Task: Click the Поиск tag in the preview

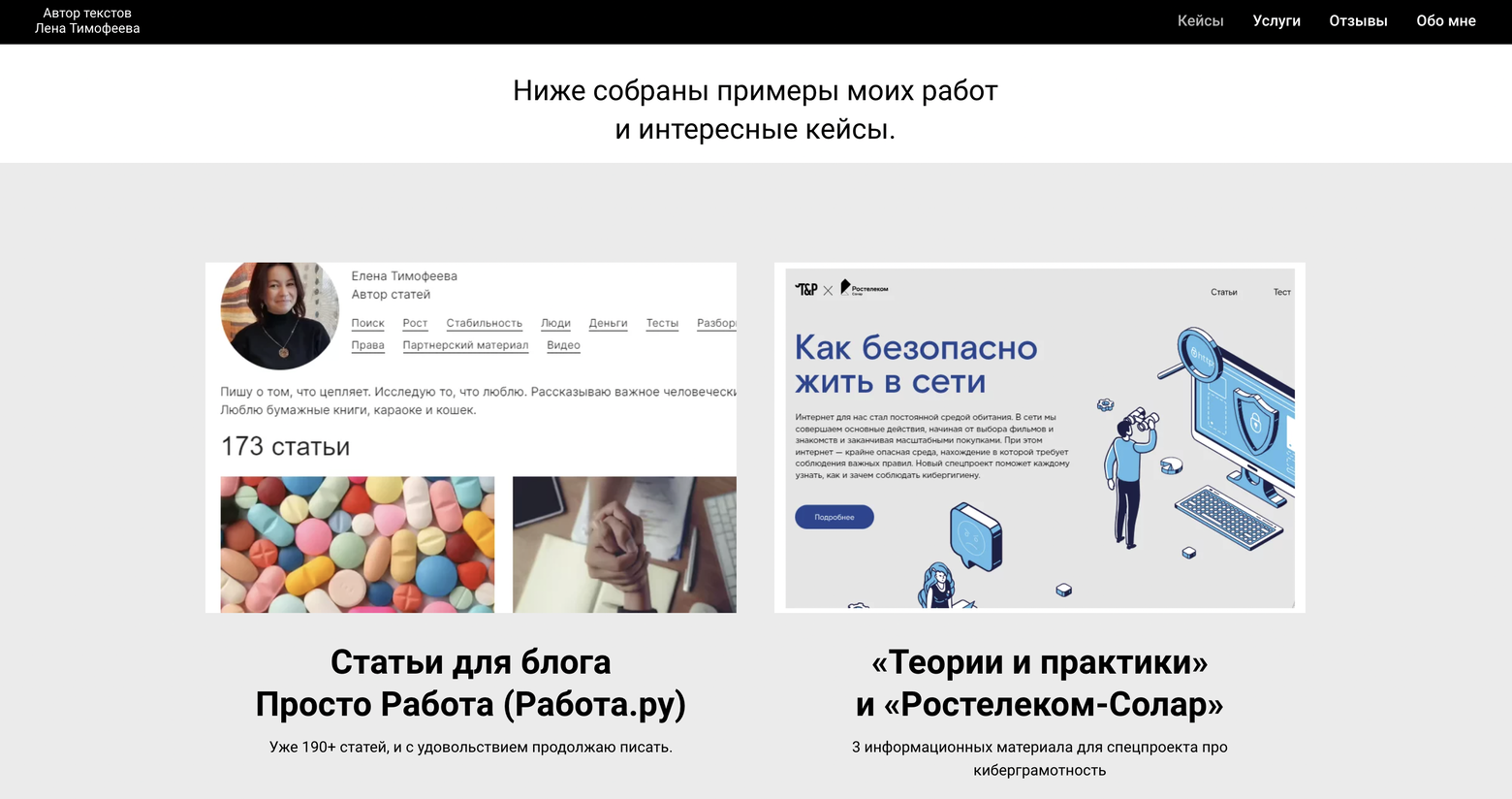Action: coord(367,323)
